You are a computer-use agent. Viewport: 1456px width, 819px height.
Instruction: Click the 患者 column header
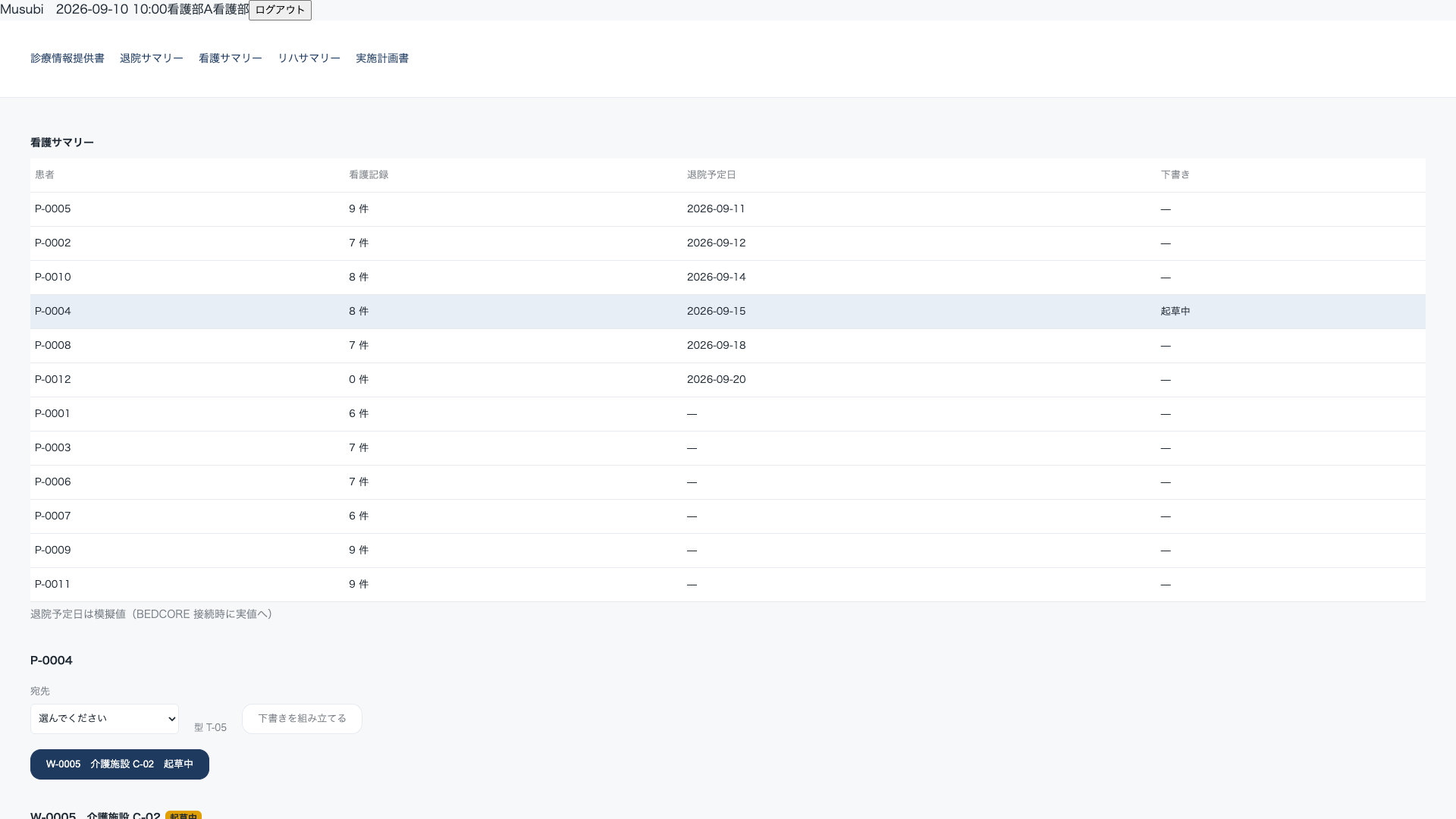(45, 175)
